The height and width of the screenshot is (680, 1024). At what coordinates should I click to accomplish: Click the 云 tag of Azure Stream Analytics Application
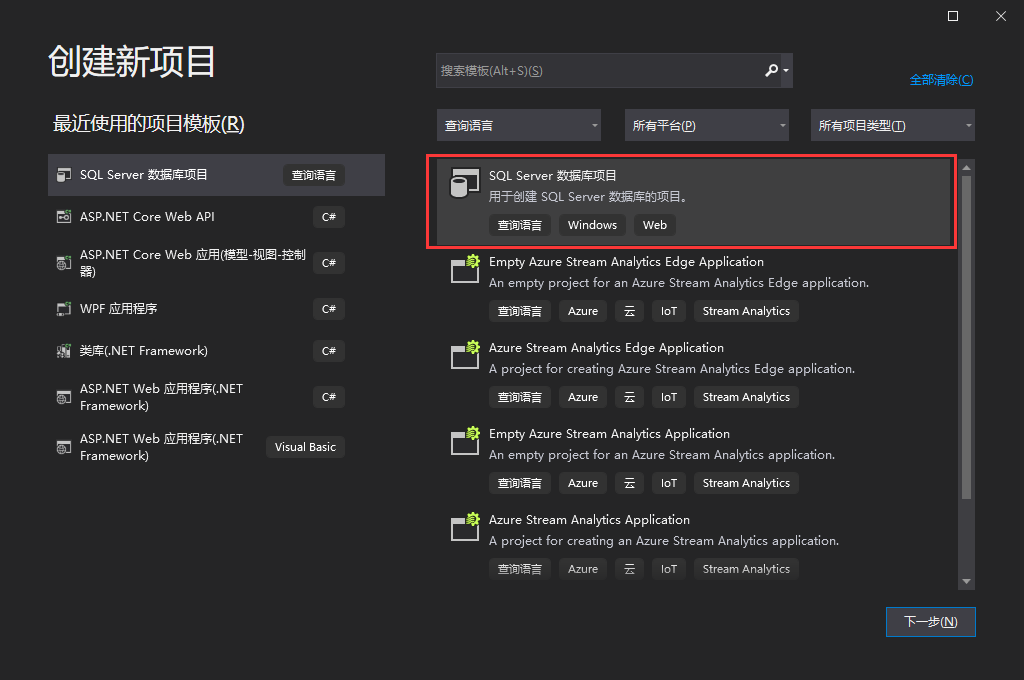[630, 570]
